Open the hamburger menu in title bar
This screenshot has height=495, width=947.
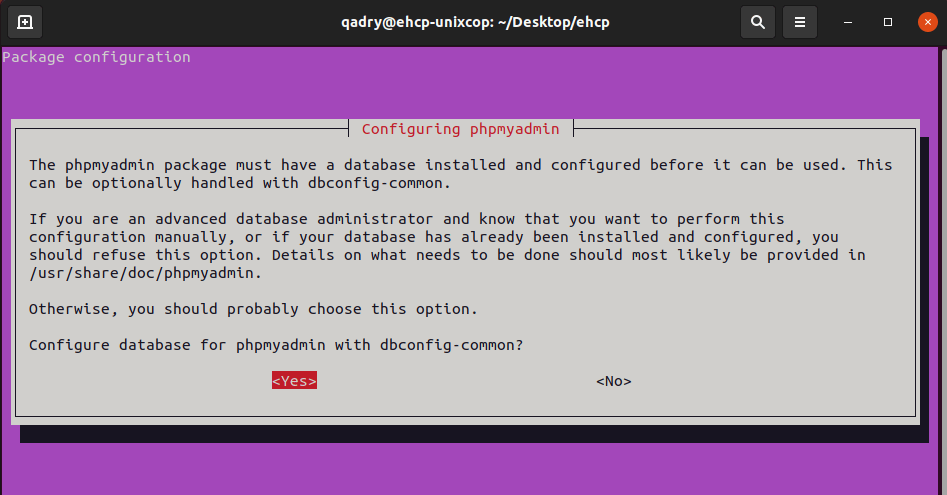click(800, 22)
